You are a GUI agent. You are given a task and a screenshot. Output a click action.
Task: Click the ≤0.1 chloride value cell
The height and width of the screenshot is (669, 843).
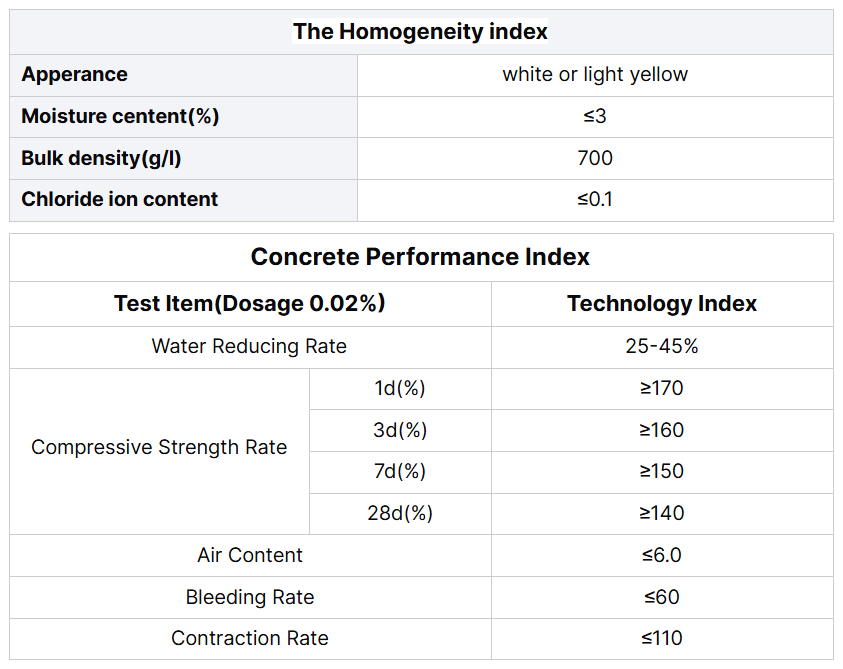(x=595, y=199)
